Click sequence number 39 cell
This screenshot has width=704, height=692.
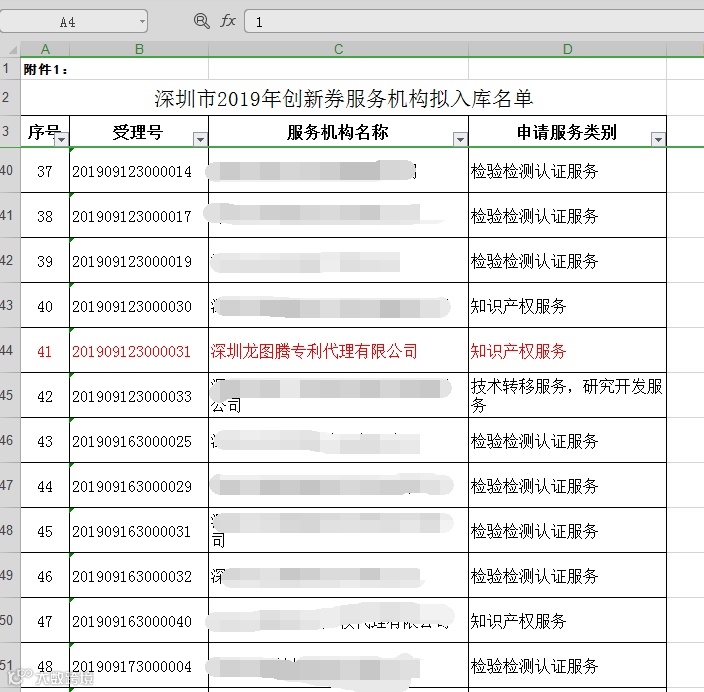[x=45, y=261]
